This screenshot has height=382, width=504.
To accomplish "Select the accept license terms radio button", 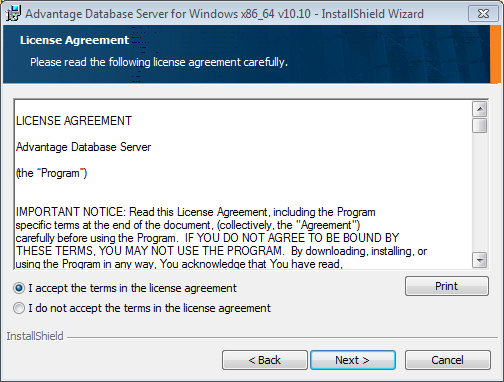I will 19,288.
